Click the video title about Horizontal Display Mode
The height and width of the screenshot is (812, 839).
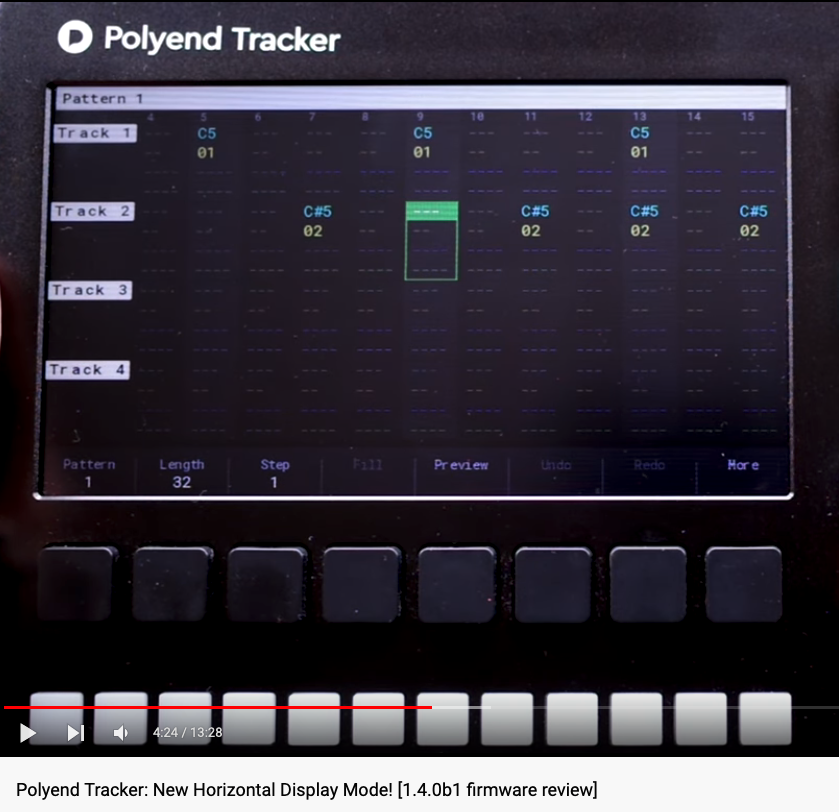point(307,790)
